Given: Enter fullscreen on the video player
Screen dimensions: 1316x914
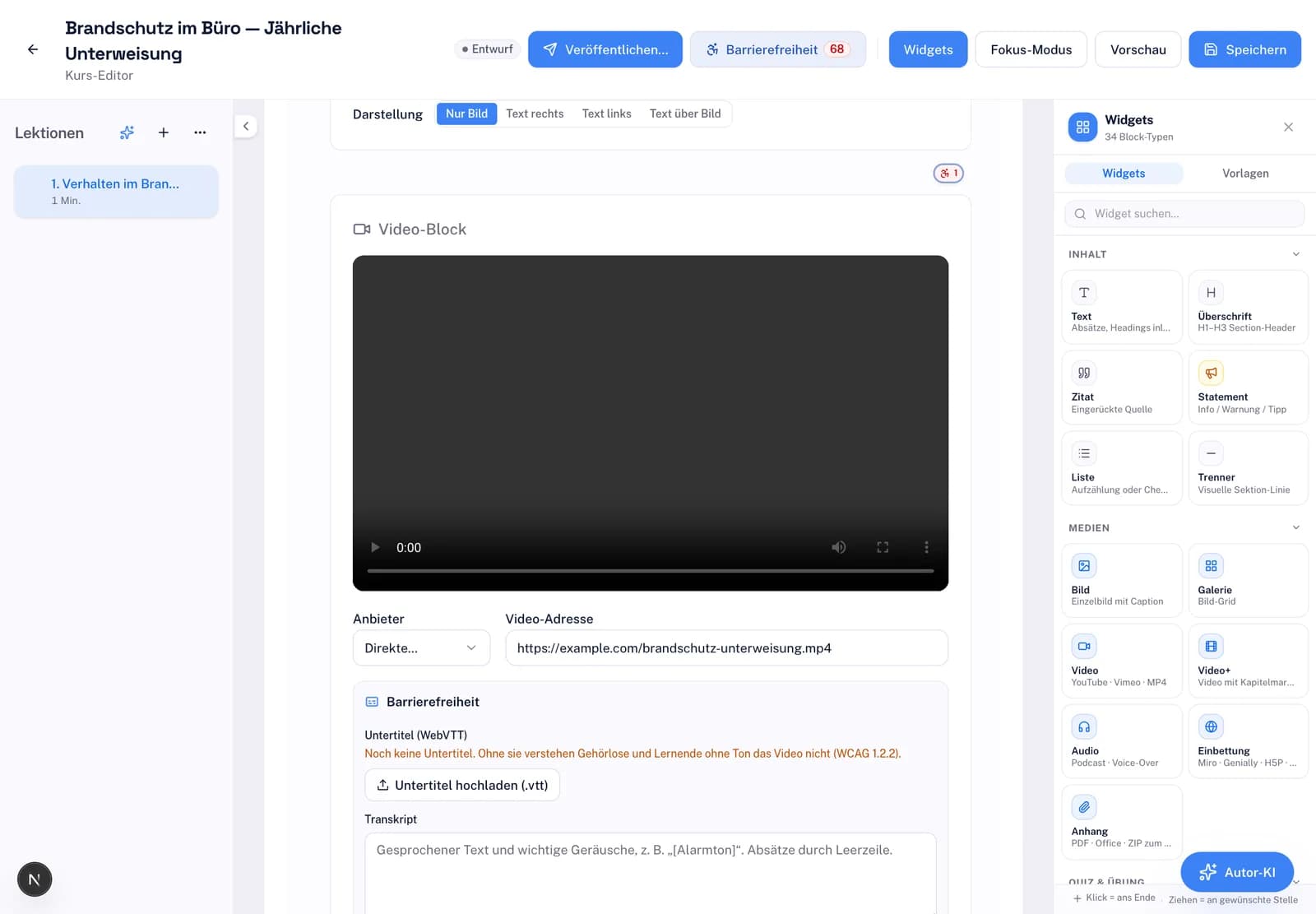Looking at the screenshot, I should [x=883, y=547].
